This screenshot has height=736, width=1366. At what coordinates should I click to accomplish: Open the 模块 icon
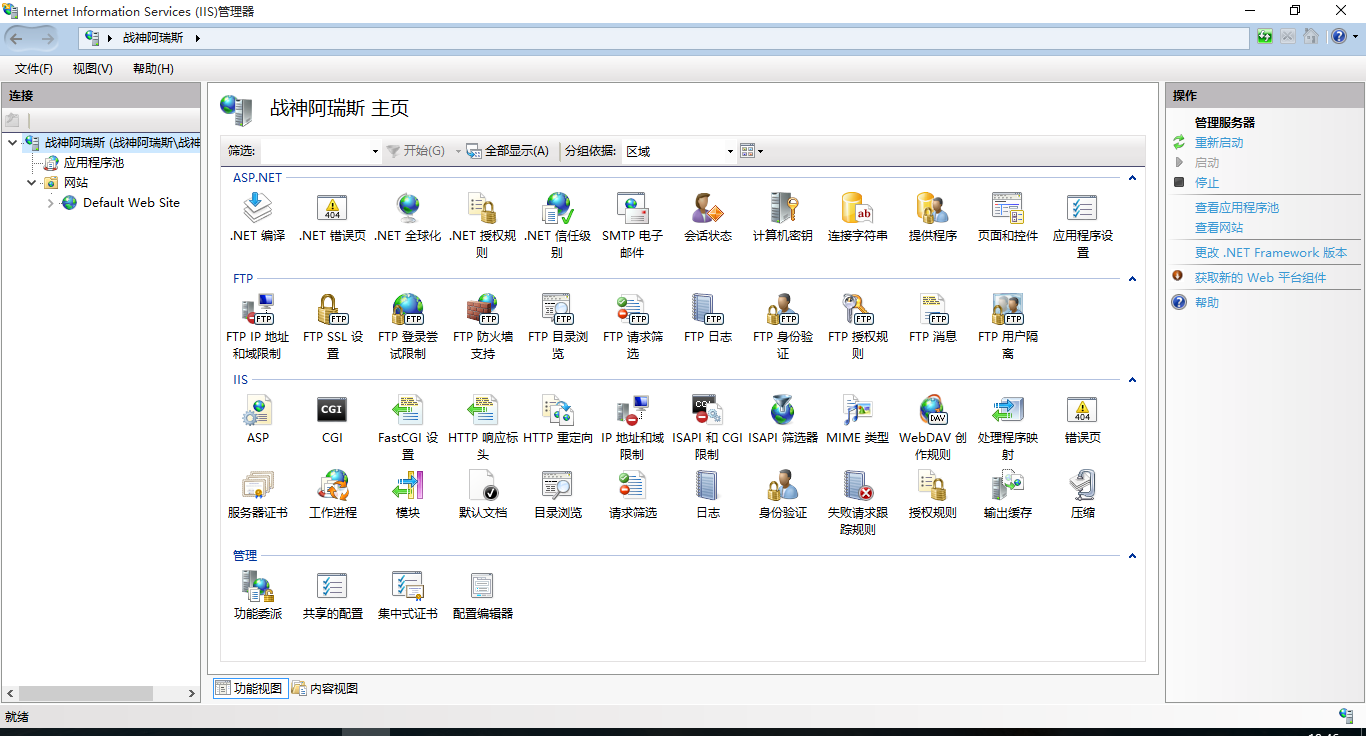click(x=408, y=485)
